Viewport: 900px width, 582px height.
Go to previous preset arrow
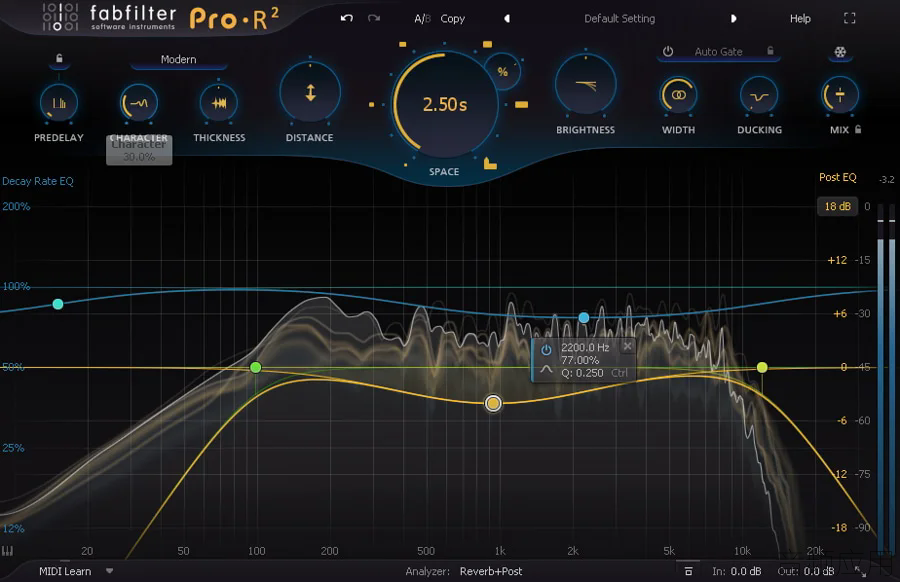pyautogui.click(x=507, y=18)
